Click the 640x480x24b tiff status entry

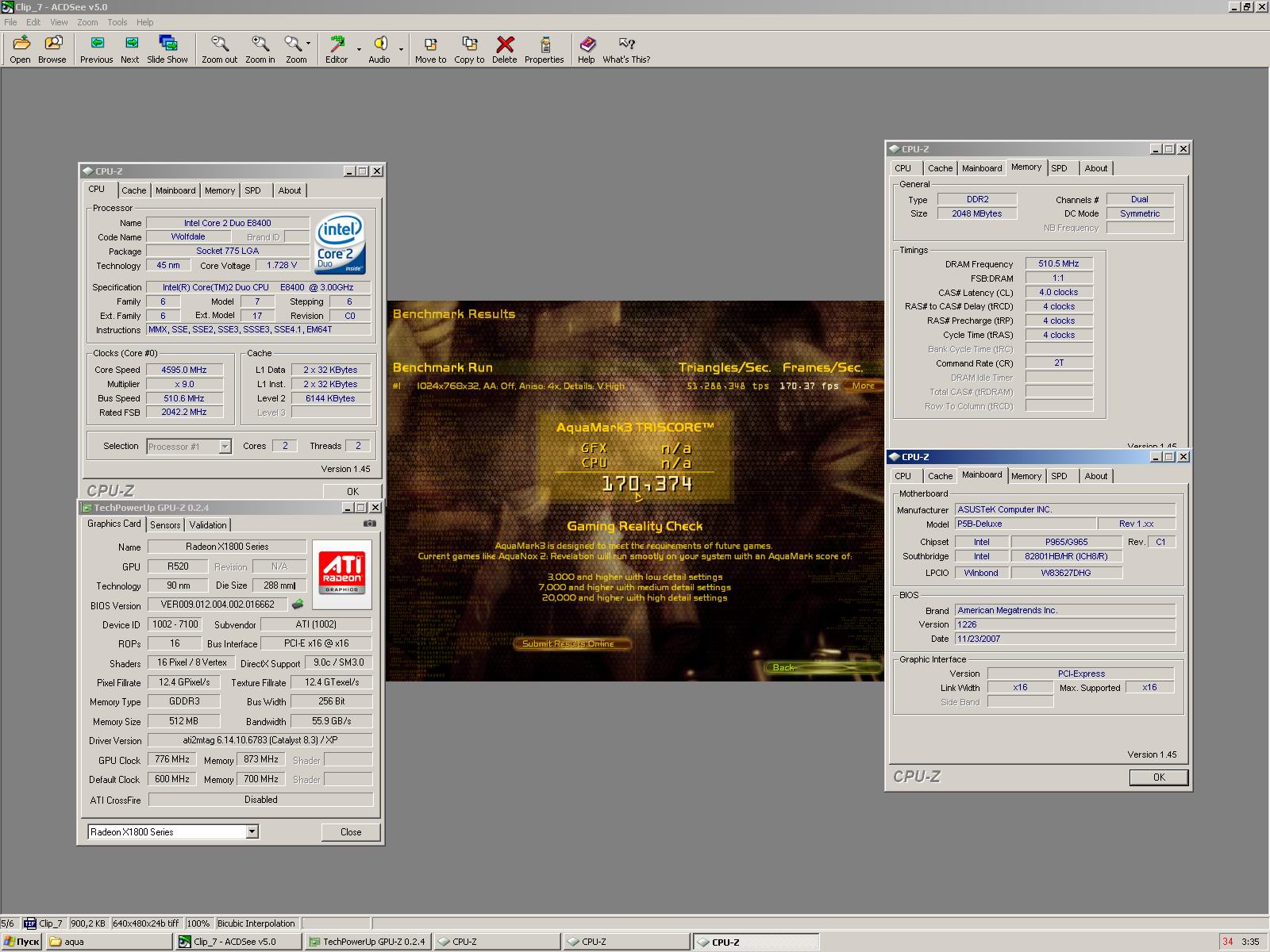(x=146, y=923)
